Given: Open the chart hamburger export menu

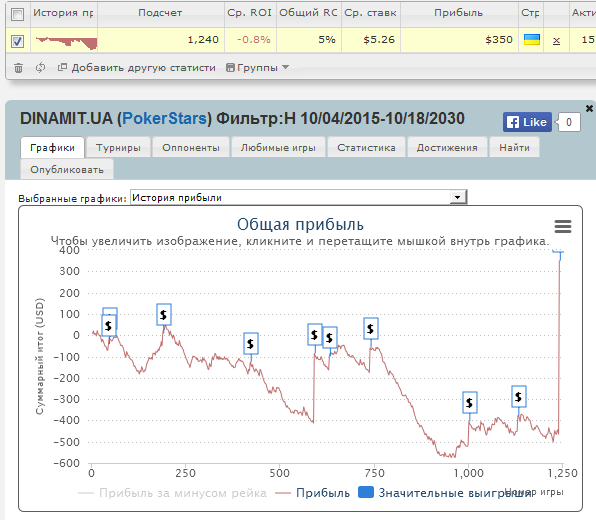Looking at the screenshot, I should pyautogui.click(x=563, y=227).
